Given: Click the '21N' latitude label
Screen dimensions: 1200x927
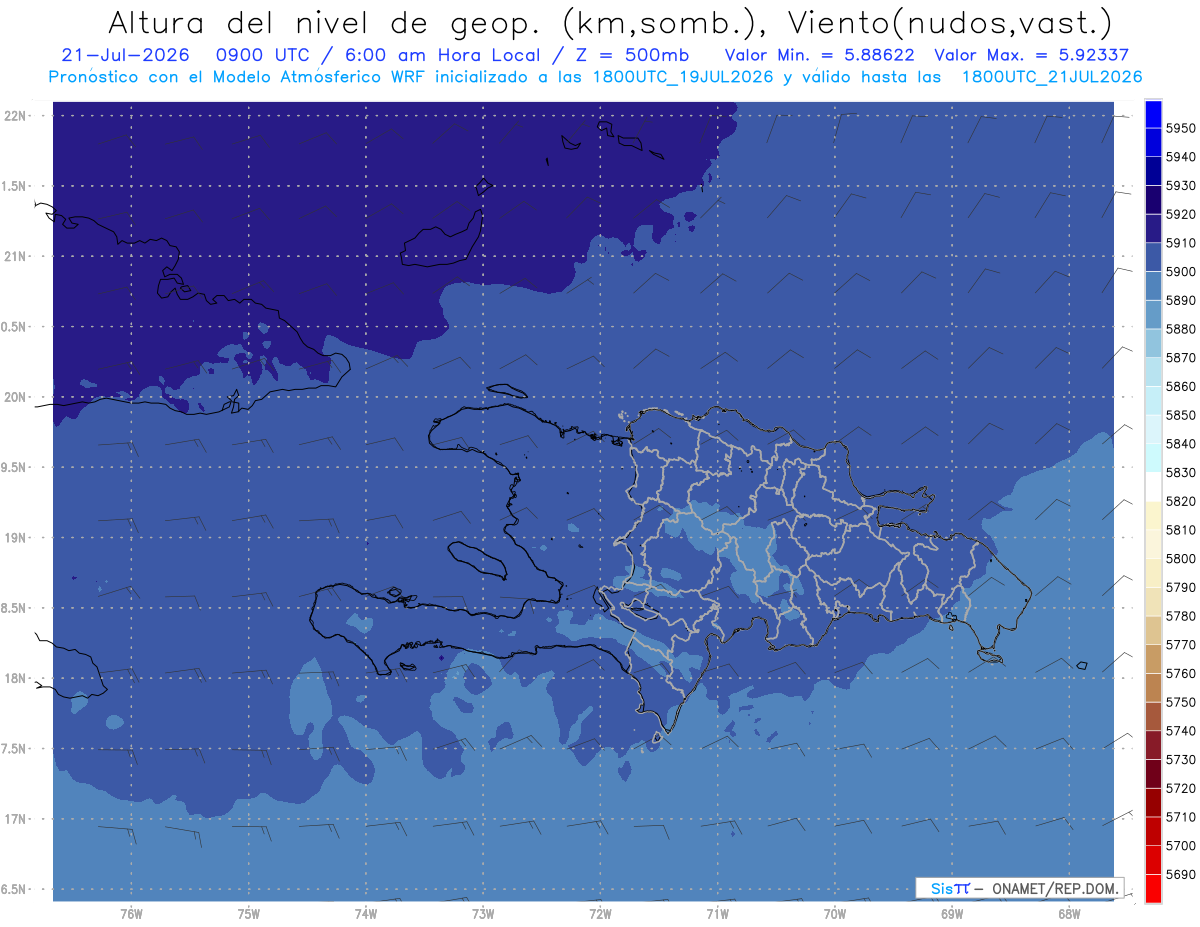Looking at the screenshot, I should (15, 256).
